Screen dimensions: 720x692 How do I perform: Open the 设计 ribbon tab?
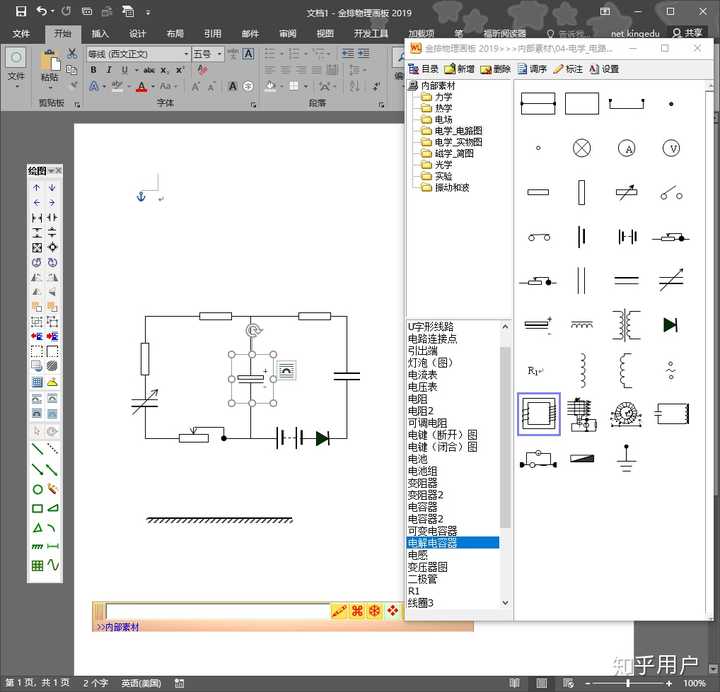point(137,34)
